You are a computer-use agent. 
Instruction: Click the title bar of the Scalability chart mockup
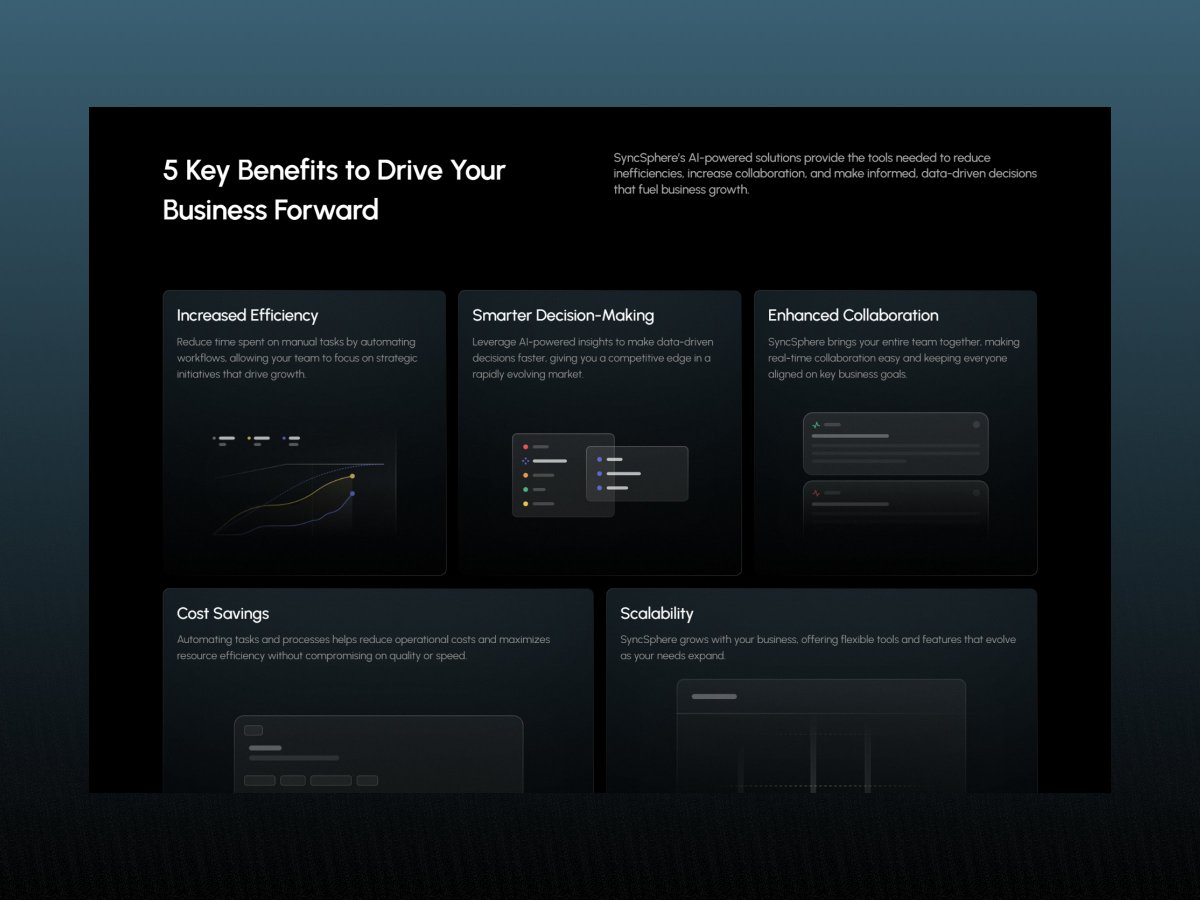(x=821, y=696)
